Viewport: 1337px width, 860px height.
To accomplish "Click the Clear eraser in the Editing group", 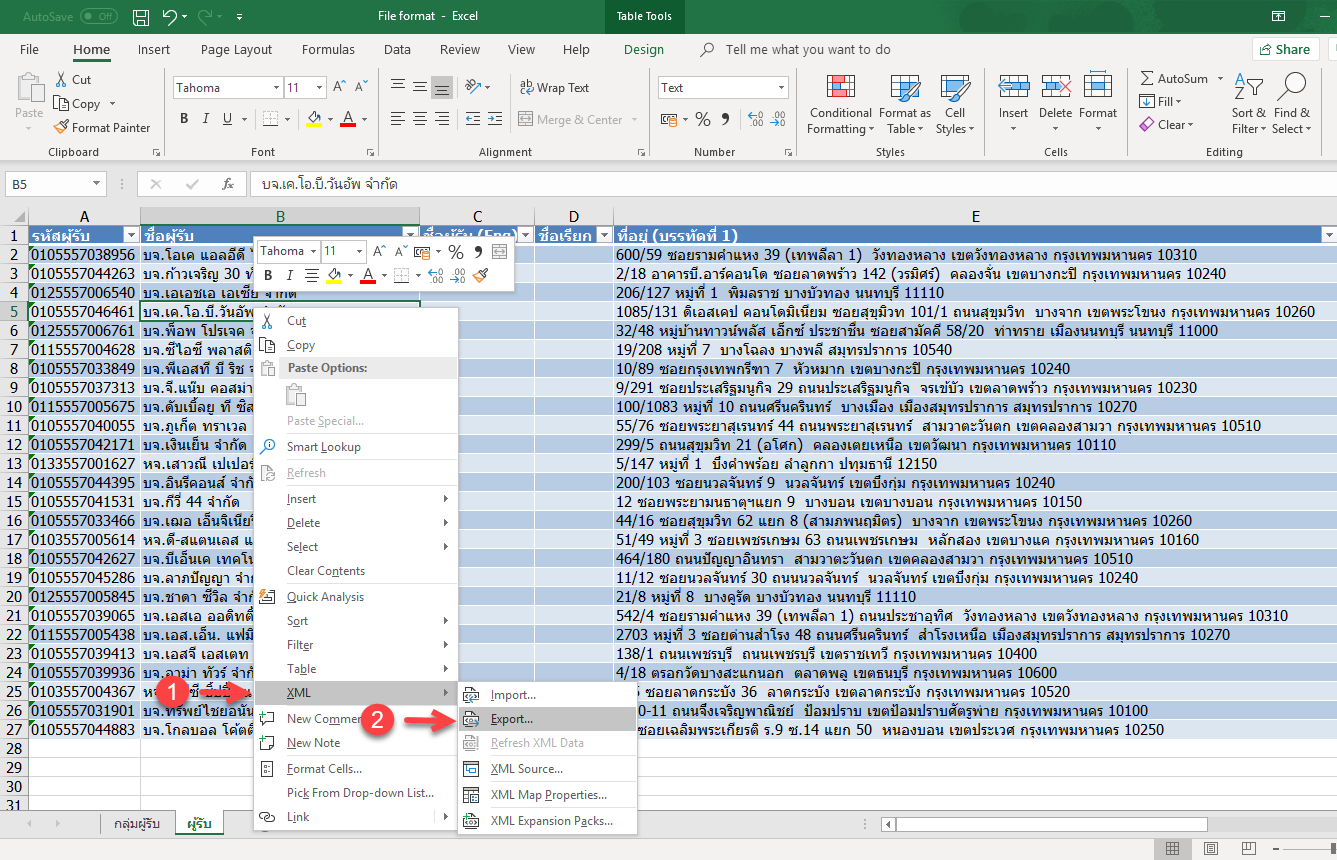I will pos(1147,125).
